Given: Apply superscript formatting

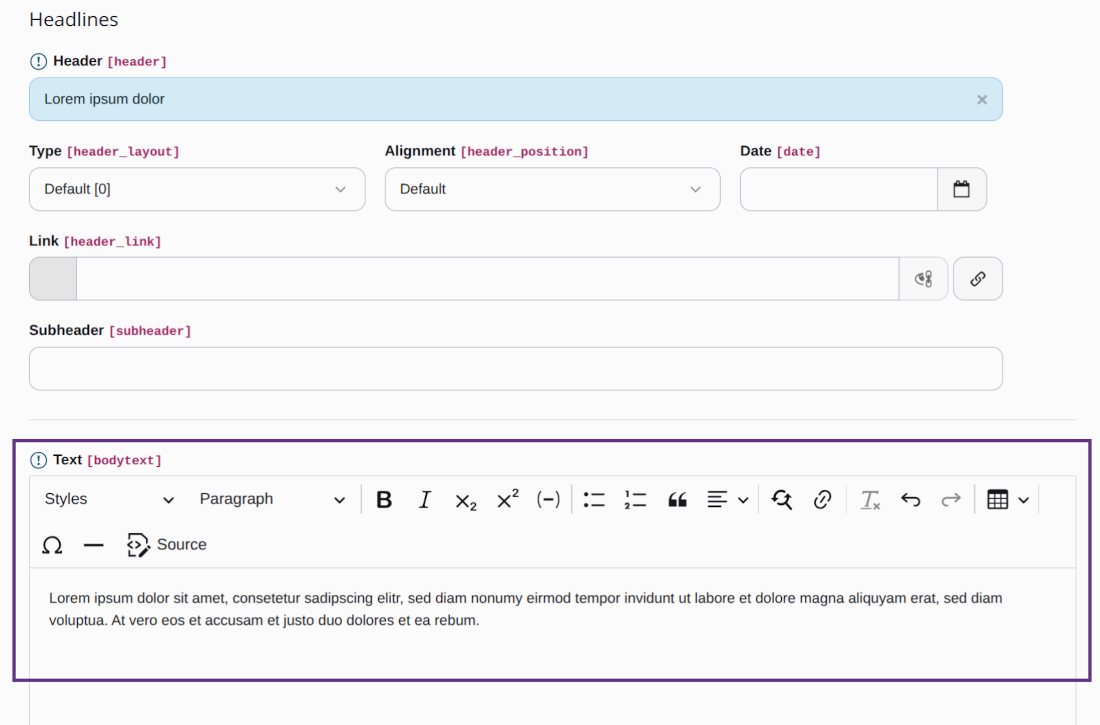Looking at the screenshot, I should [x=507, y=500].
